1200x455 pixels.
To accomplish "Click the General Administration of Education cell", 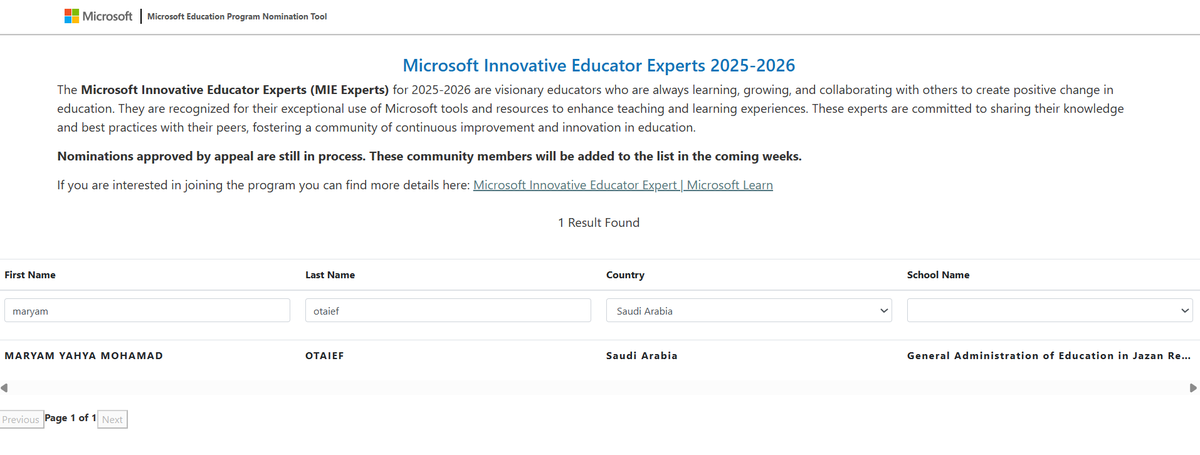I will pyautogui.click(x=1049, y=356).
